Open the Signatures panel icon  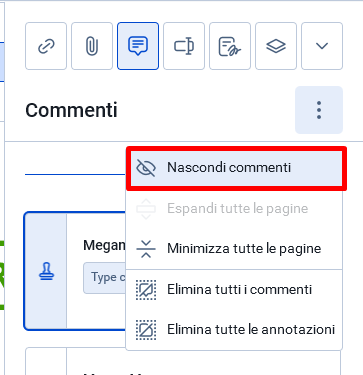pos(230,46)
